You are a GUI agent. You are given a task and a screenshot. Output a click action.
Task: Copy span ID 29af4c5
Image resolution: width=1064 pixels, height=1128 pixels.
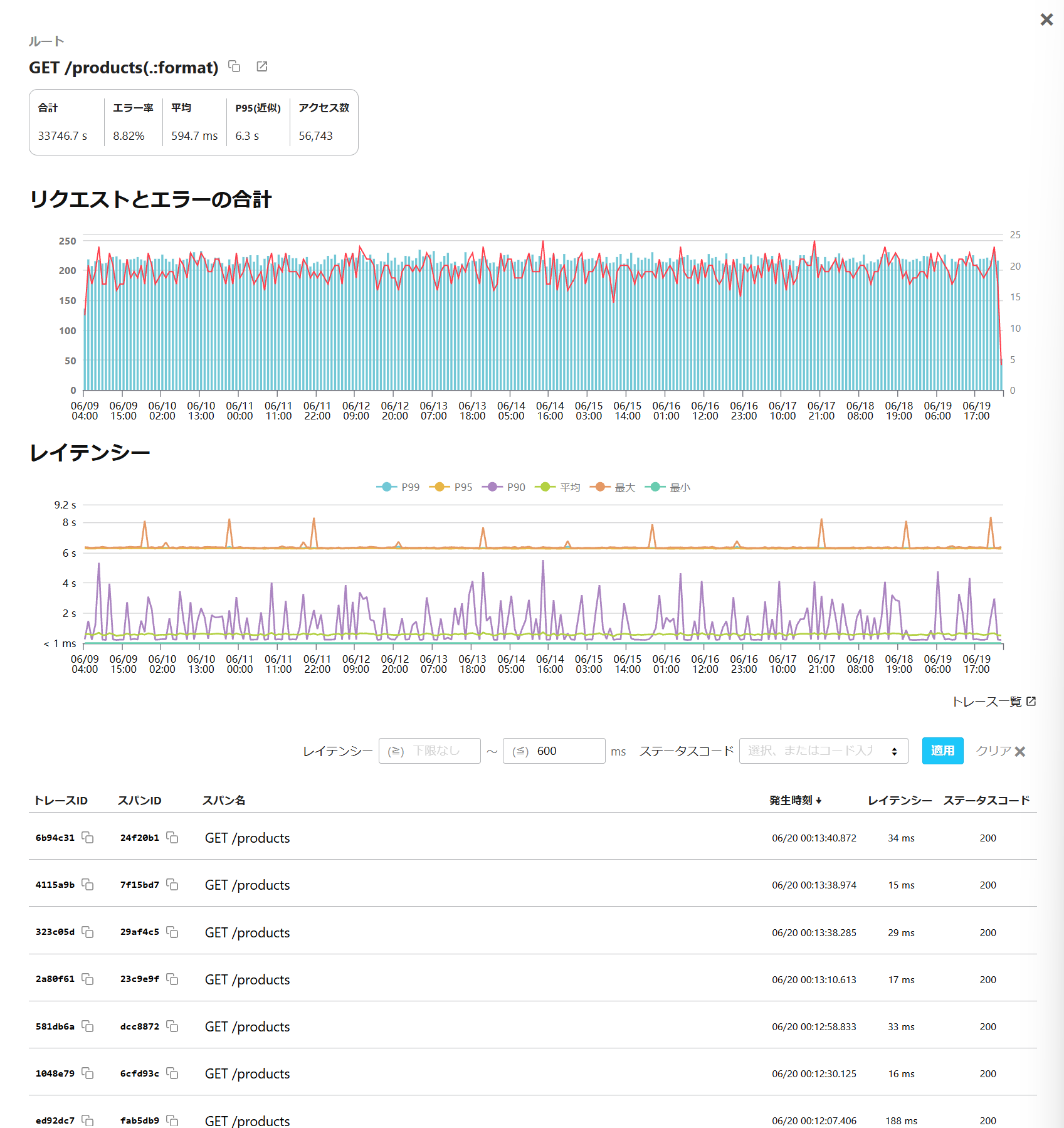coord(172,932)
